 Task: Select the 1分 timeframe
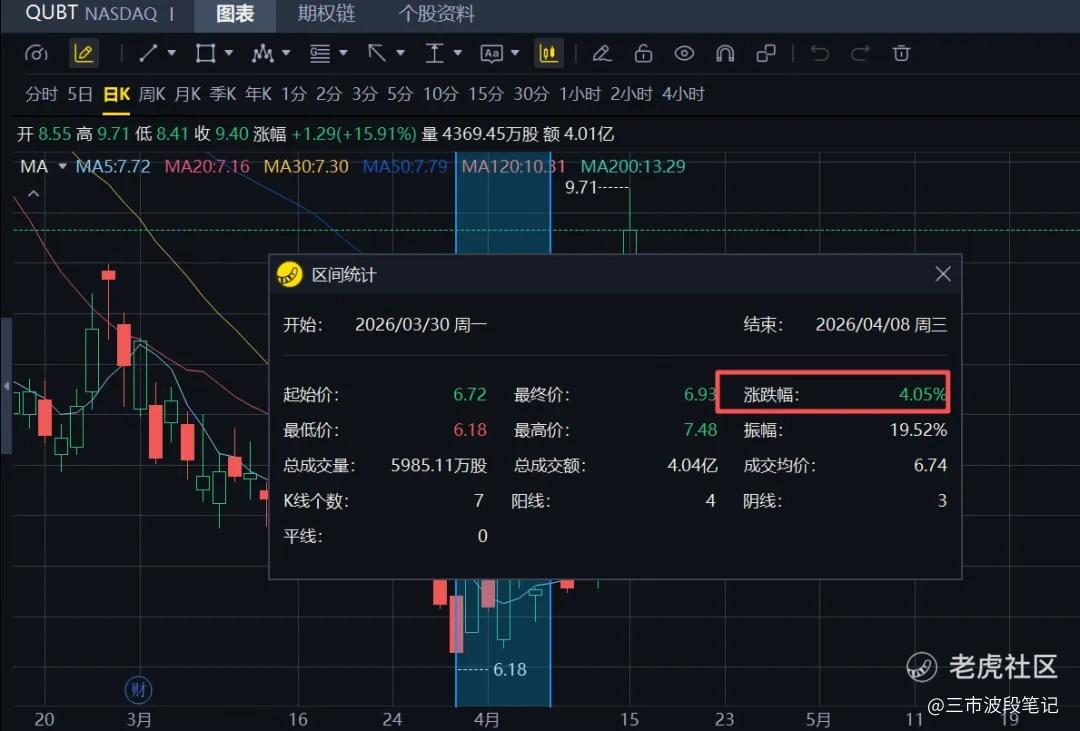pos(293,94)
